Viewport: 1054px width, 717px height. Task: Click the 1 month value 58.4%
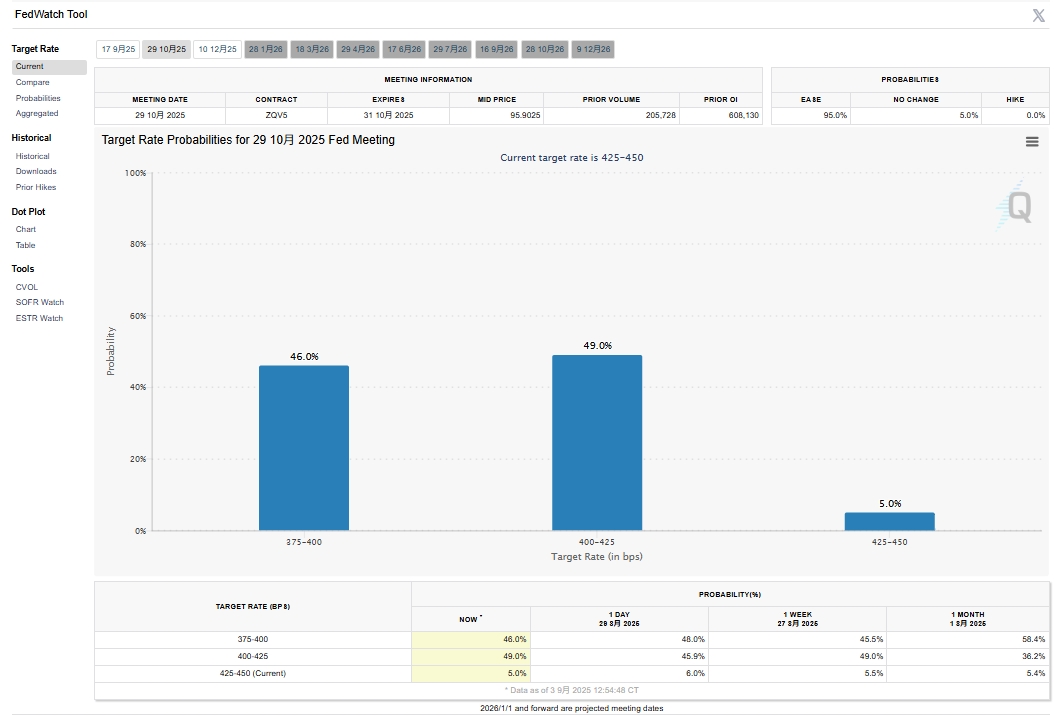(x=1034, y=640)
